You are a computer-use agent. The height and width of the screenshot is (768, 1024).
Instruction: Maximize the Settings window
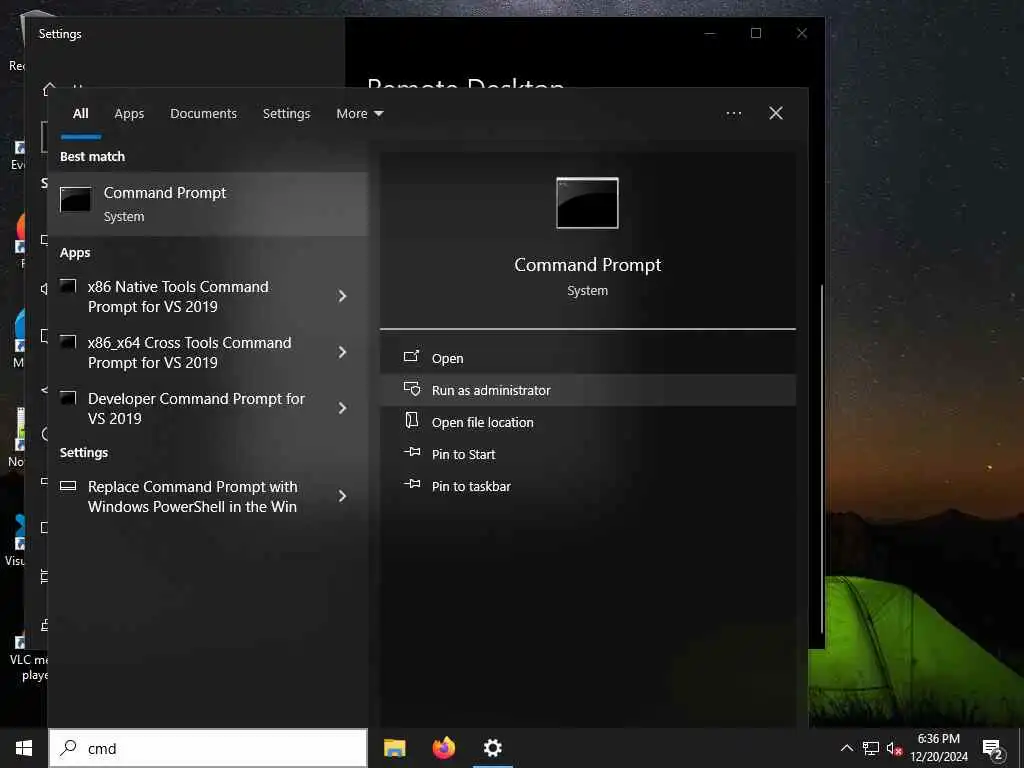pyautogui.click(x=756, y=33)
